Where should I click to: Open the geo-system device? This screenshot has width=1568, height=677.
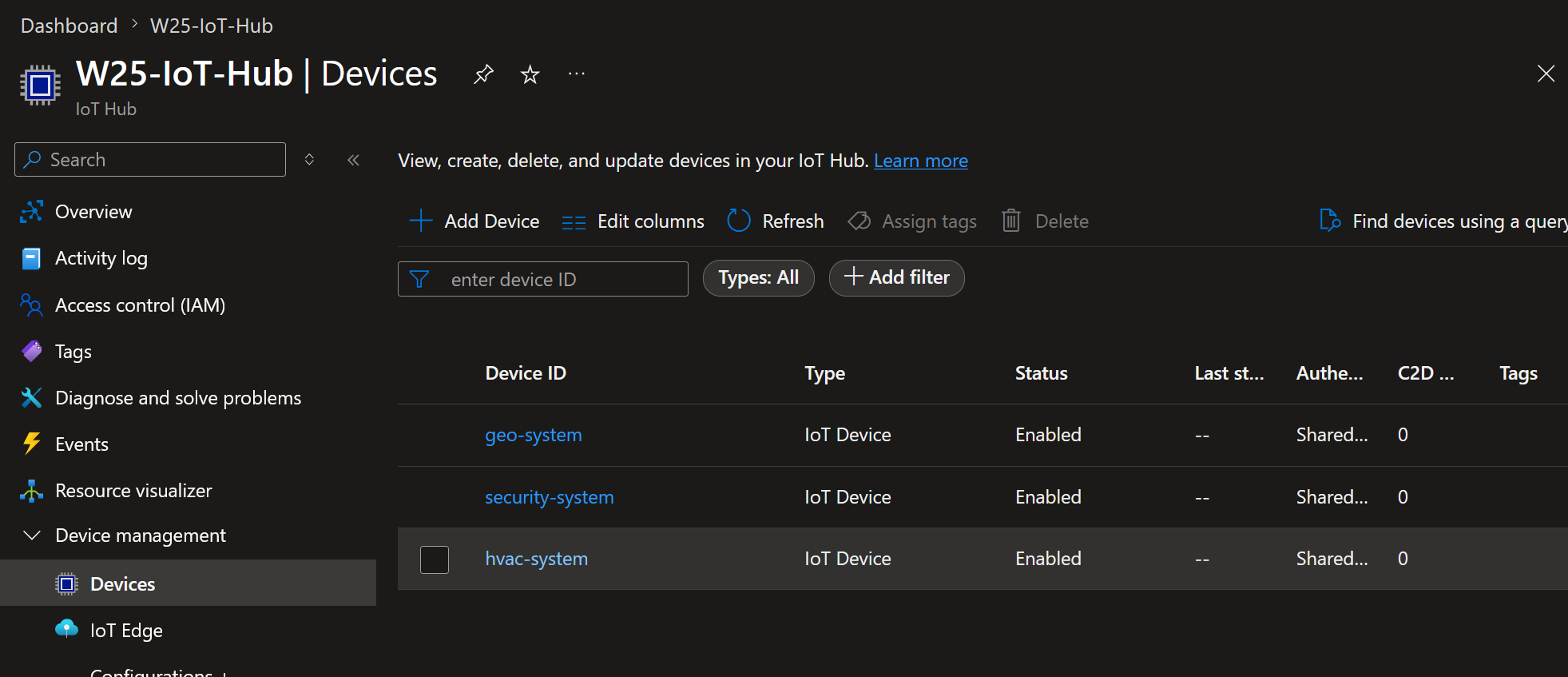pyautogui.click(x=534, y=435)
